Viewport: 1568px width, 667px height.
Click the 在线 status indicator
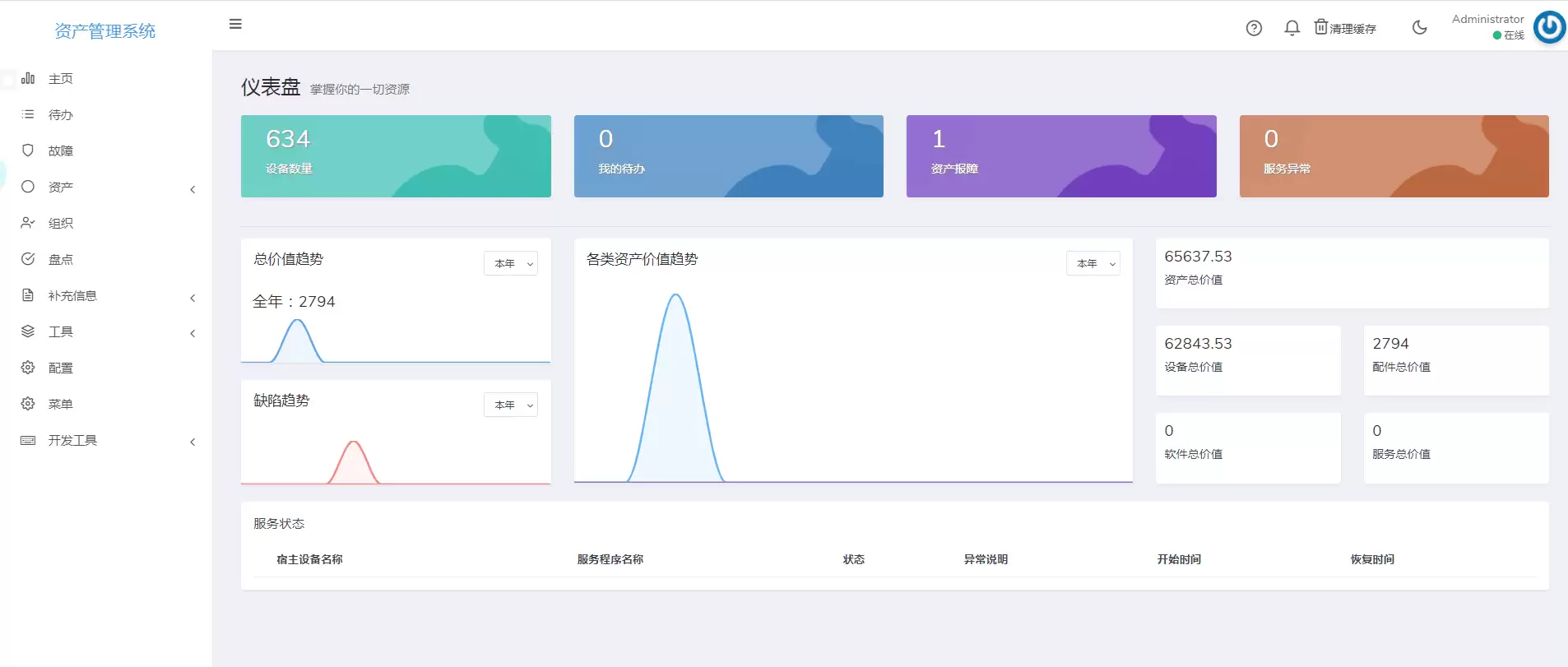(x=1509, y=35)
